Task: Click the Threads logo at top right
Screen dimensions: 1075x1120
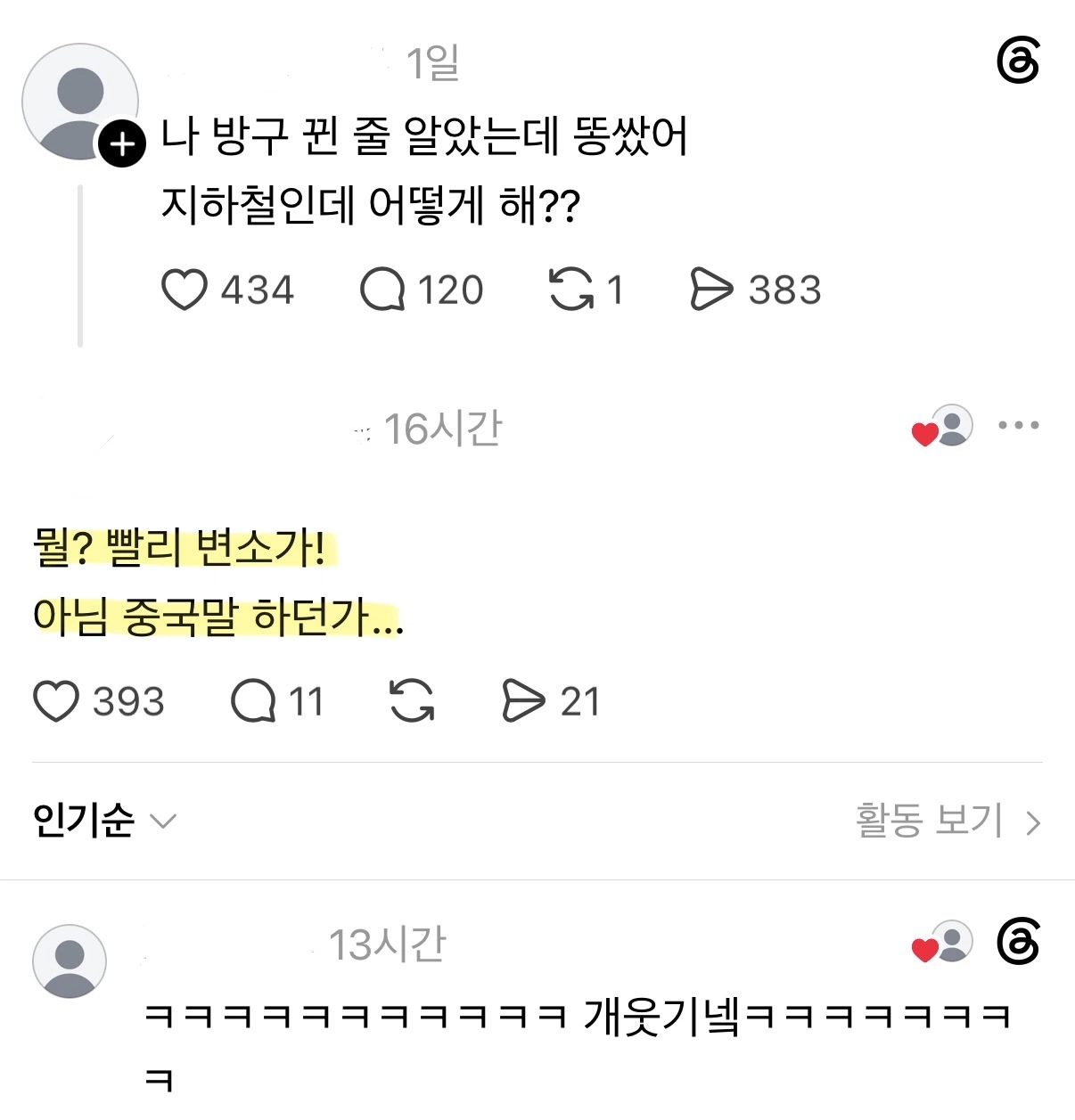Action: [1018, 61]
